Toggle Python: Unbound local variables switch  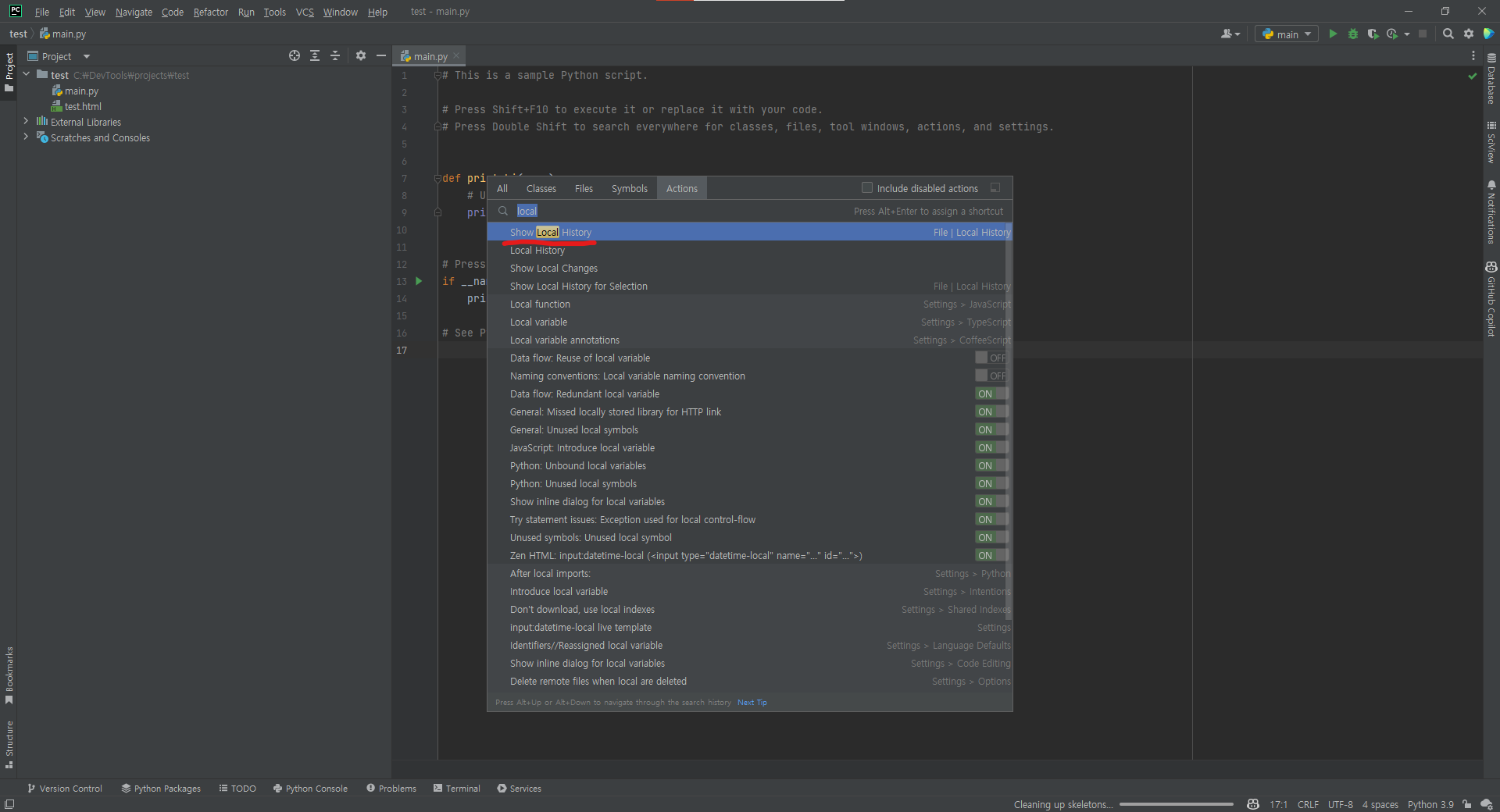coord(991,465)
